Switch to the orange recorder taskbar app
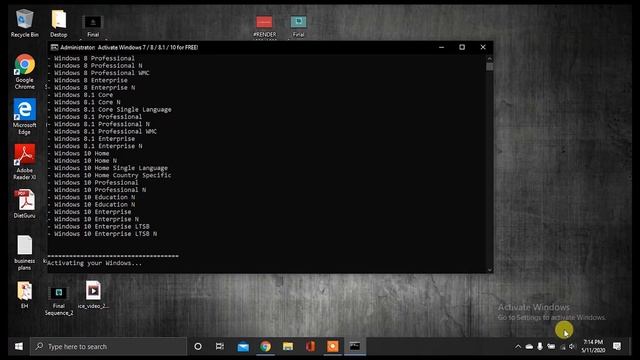 click(x=333, y=347)
